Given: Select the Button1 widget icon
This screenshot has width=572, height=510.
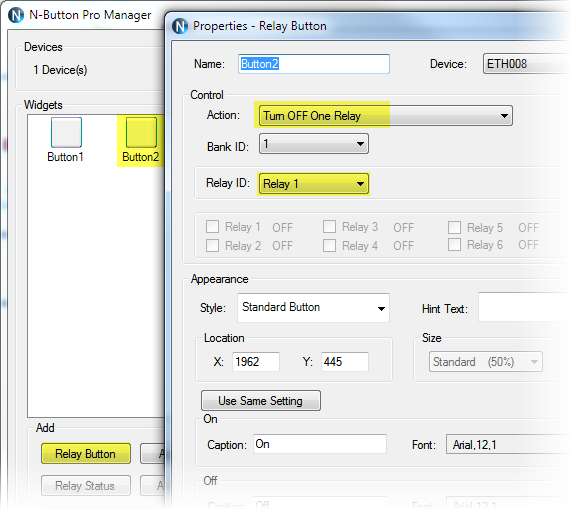Looking at the screenshot, I should 66,132.
